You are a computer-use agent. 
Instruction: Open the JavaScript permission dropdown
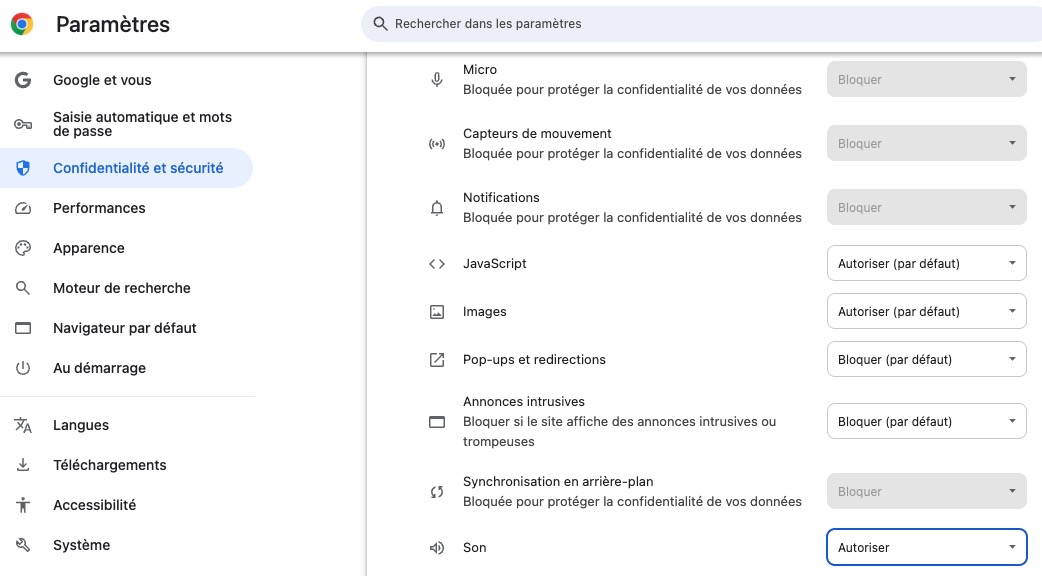926,264
